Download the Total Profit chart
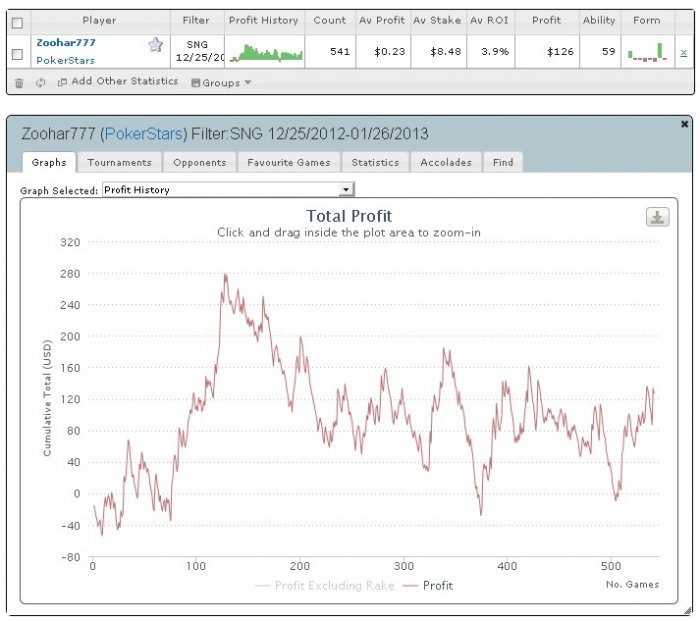The height and width of the screenshot is (621, 700). 657,217
